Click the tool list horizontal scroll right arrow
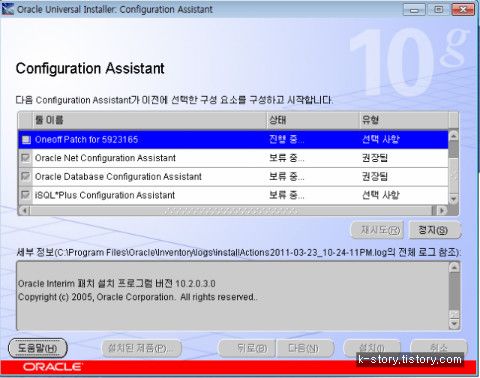This screenshot has height=378, width=480. click(442, 211)
